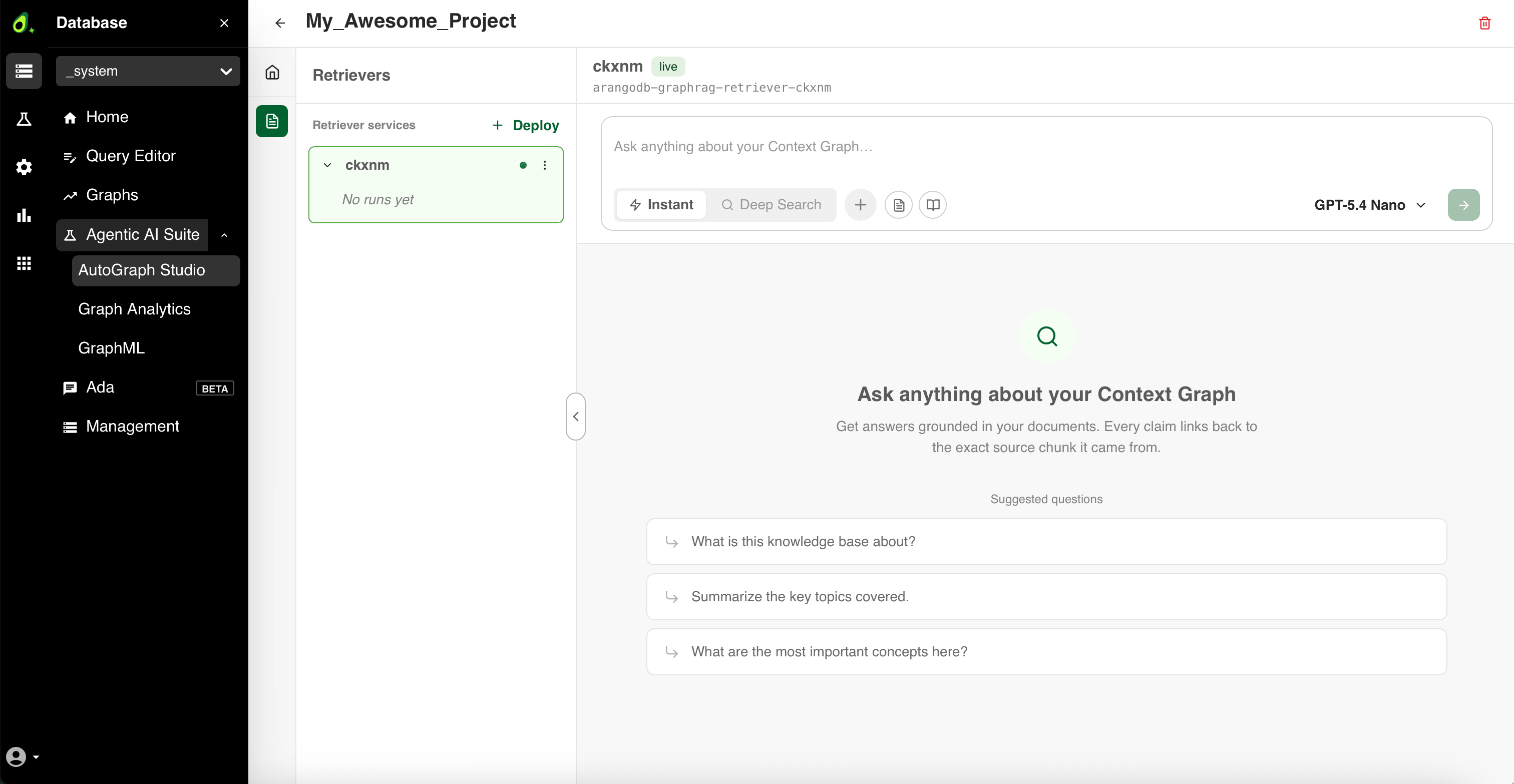Close the Database sidebar panel

pos(224,23)
